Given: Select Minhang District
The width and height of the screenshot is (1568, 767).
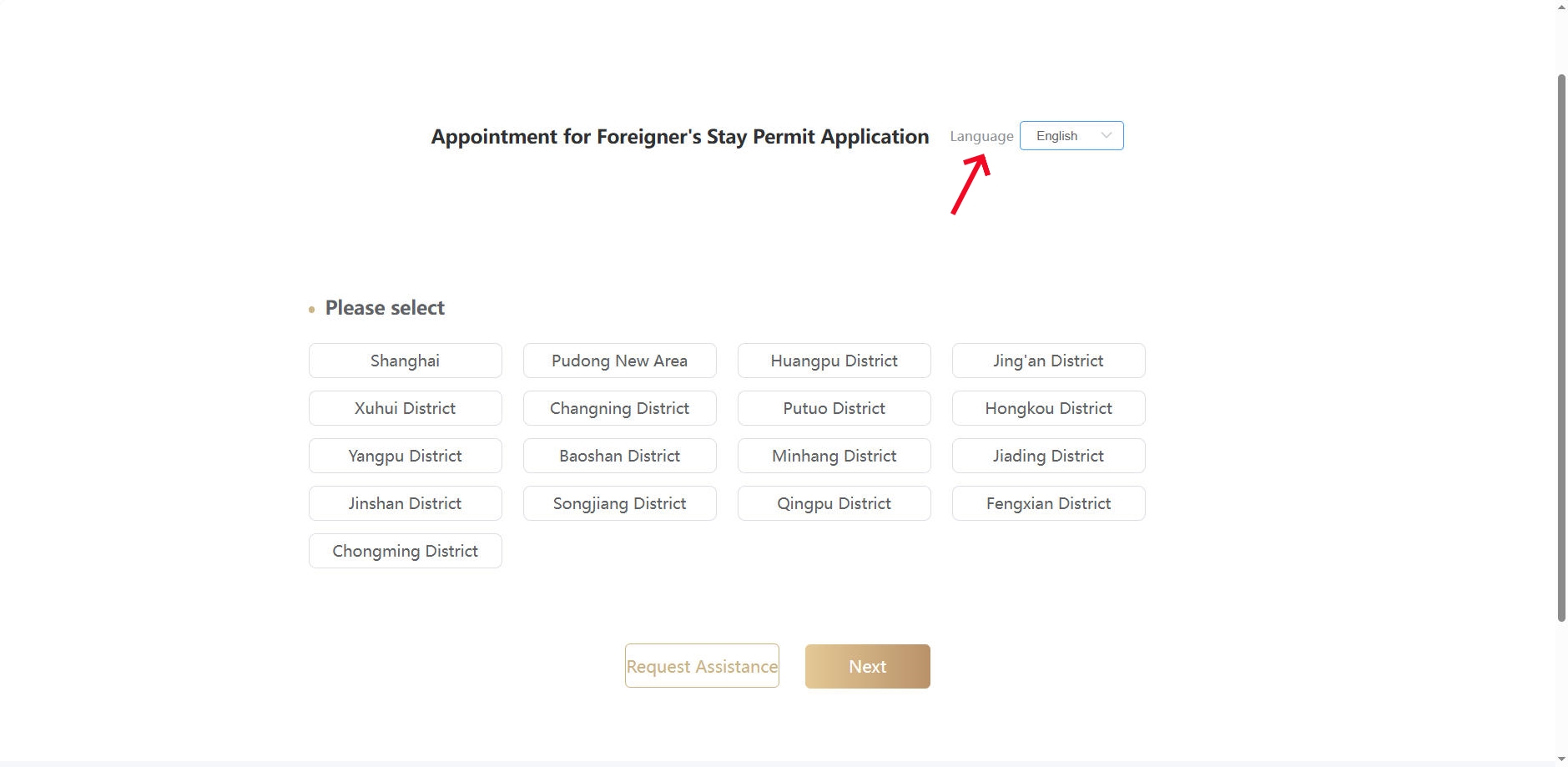Looking at the screenshot, I should tap(834, 456).
